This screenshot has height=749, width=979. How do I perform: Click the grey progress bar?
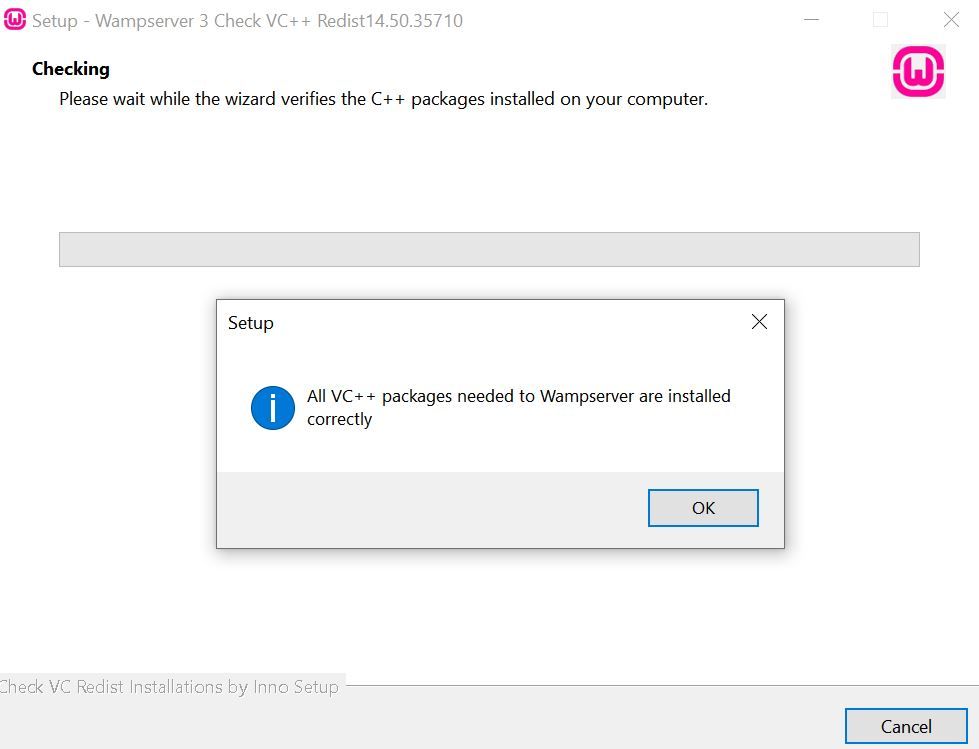[489, 249]
